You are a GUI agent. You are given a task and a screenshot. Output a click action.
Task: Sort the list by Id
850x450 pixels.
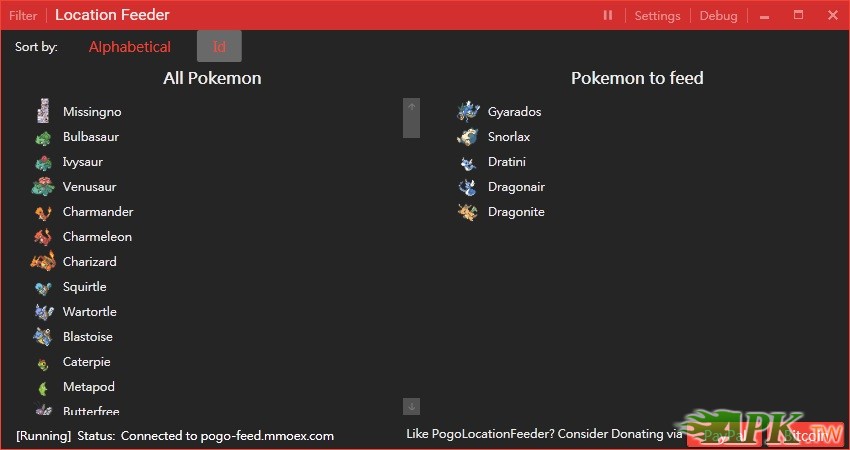tap(219, 47)
